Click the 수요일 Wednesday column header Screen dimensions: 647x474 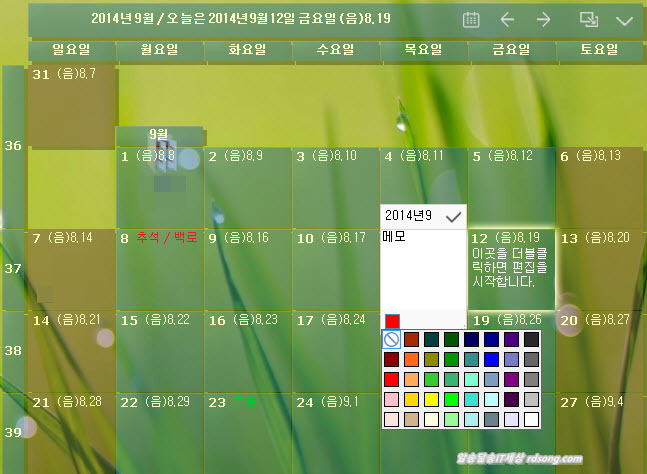tap(335, 50)
